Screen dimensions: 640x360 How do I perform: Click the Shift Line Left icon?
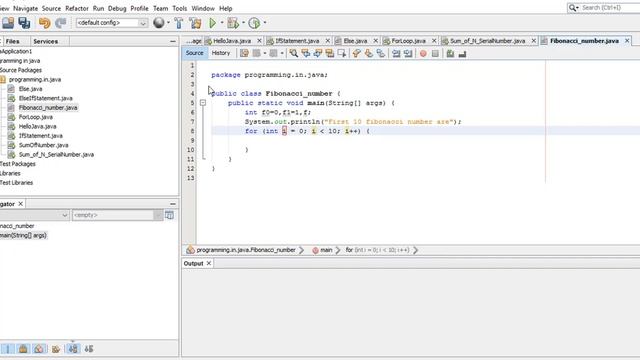point(396,53)
